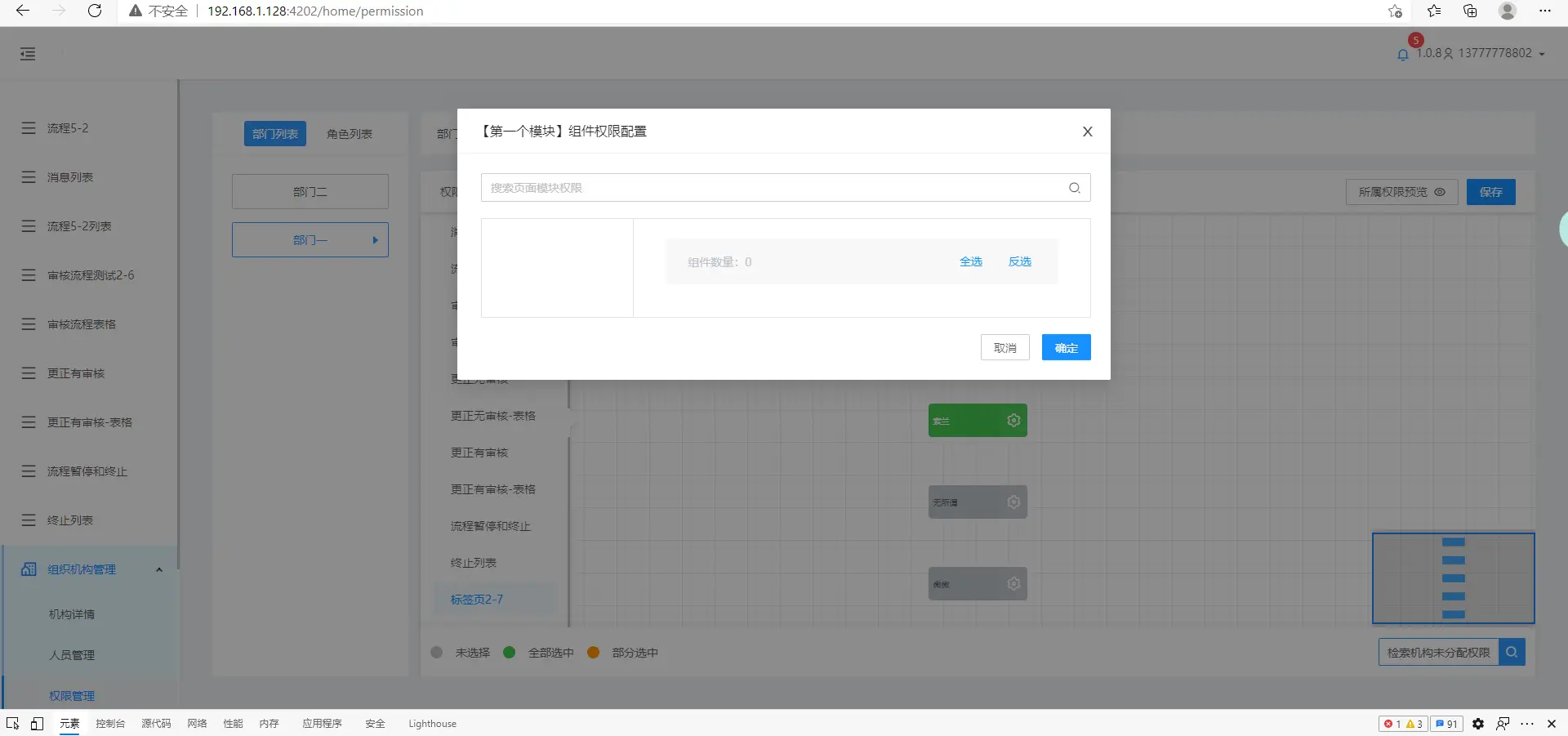This screenshot has height=736, width=1568.
Task: Go back in the browser
Action: (23, 11)
